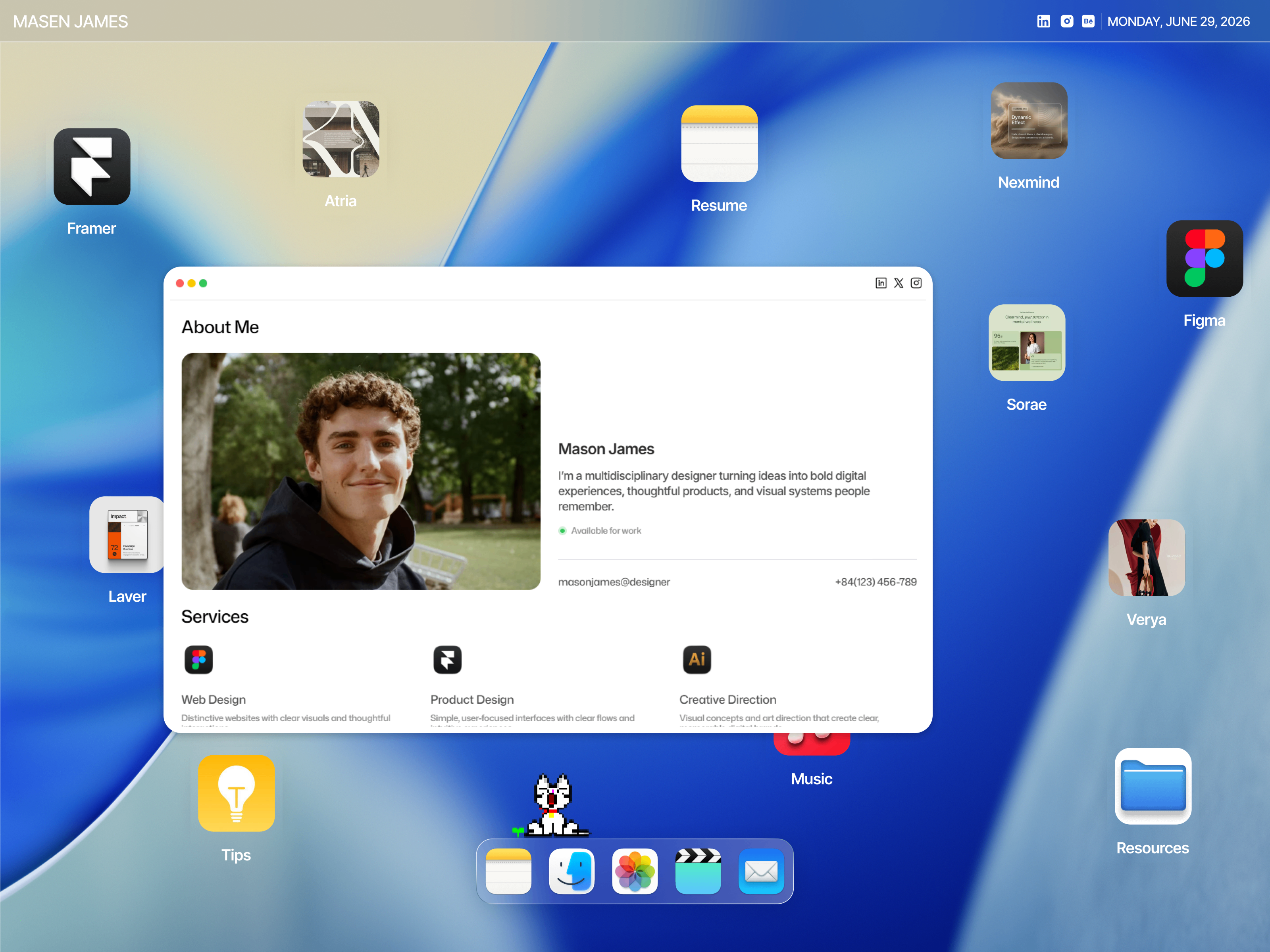Open the Verya project icon

pos(1147,558)
